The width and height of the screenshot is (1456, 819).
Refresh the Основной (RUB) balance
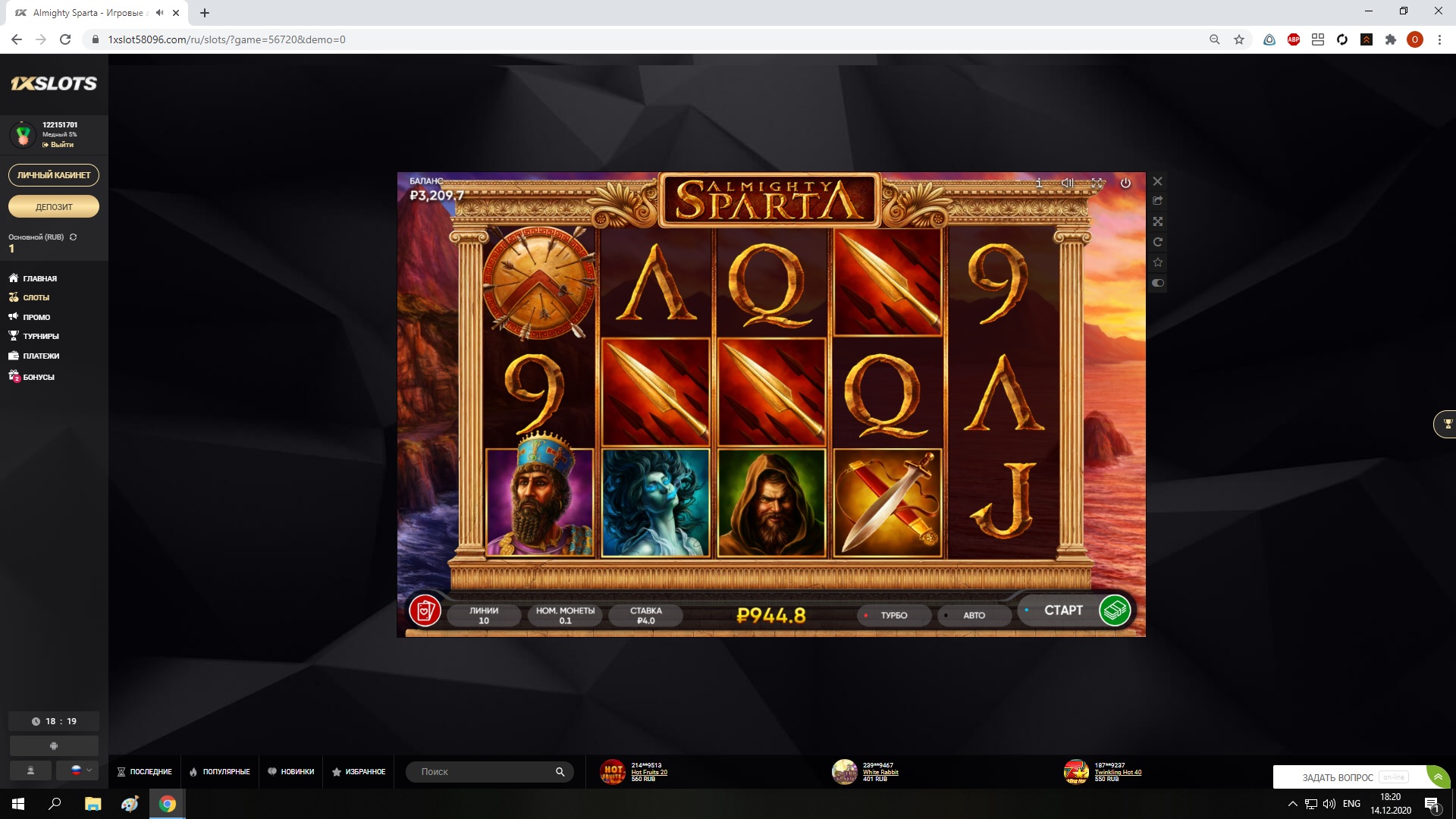tap(74, 237)
